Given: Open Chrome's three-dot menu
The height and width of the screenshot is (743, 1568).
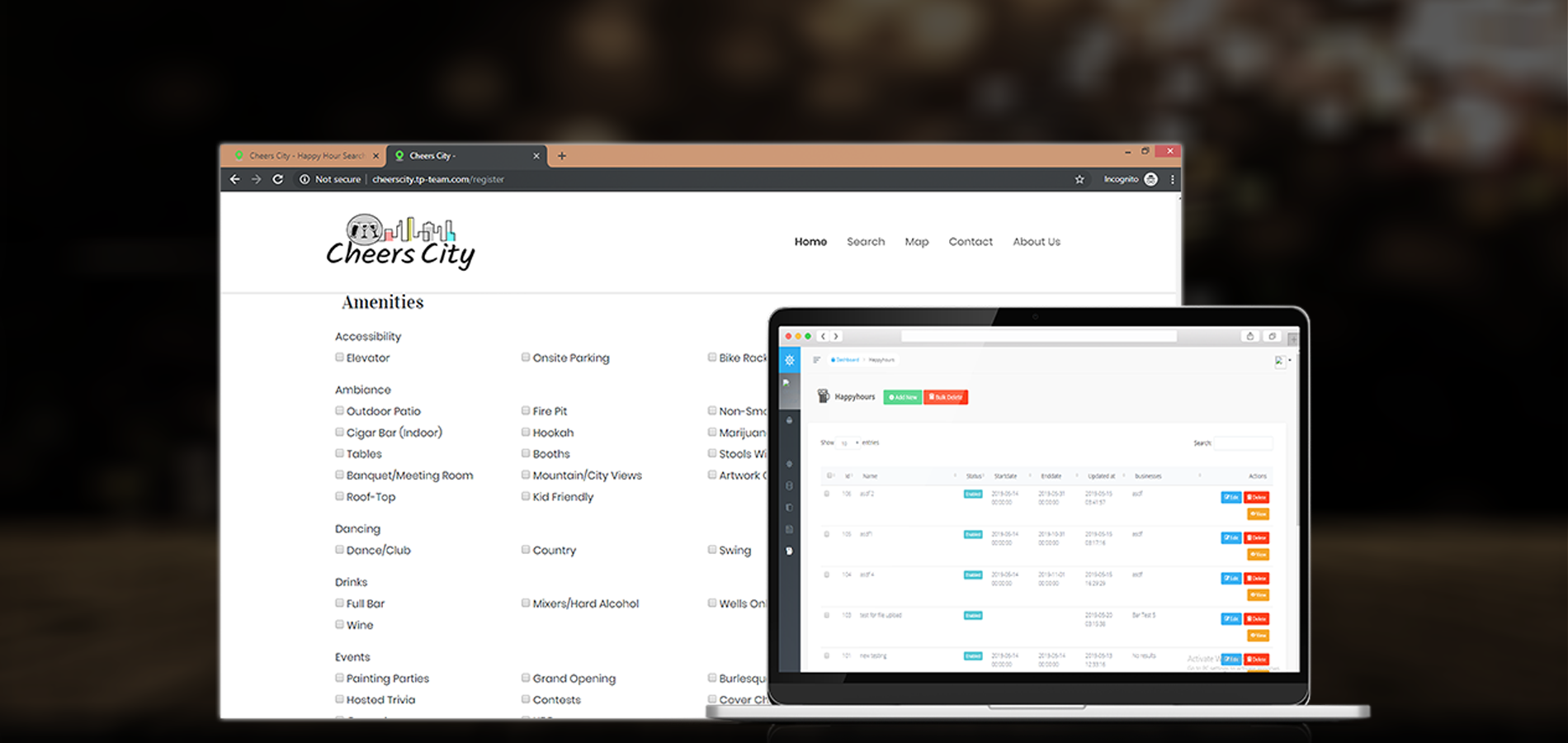Looking at the screenshot, I should coord(1173,179).
